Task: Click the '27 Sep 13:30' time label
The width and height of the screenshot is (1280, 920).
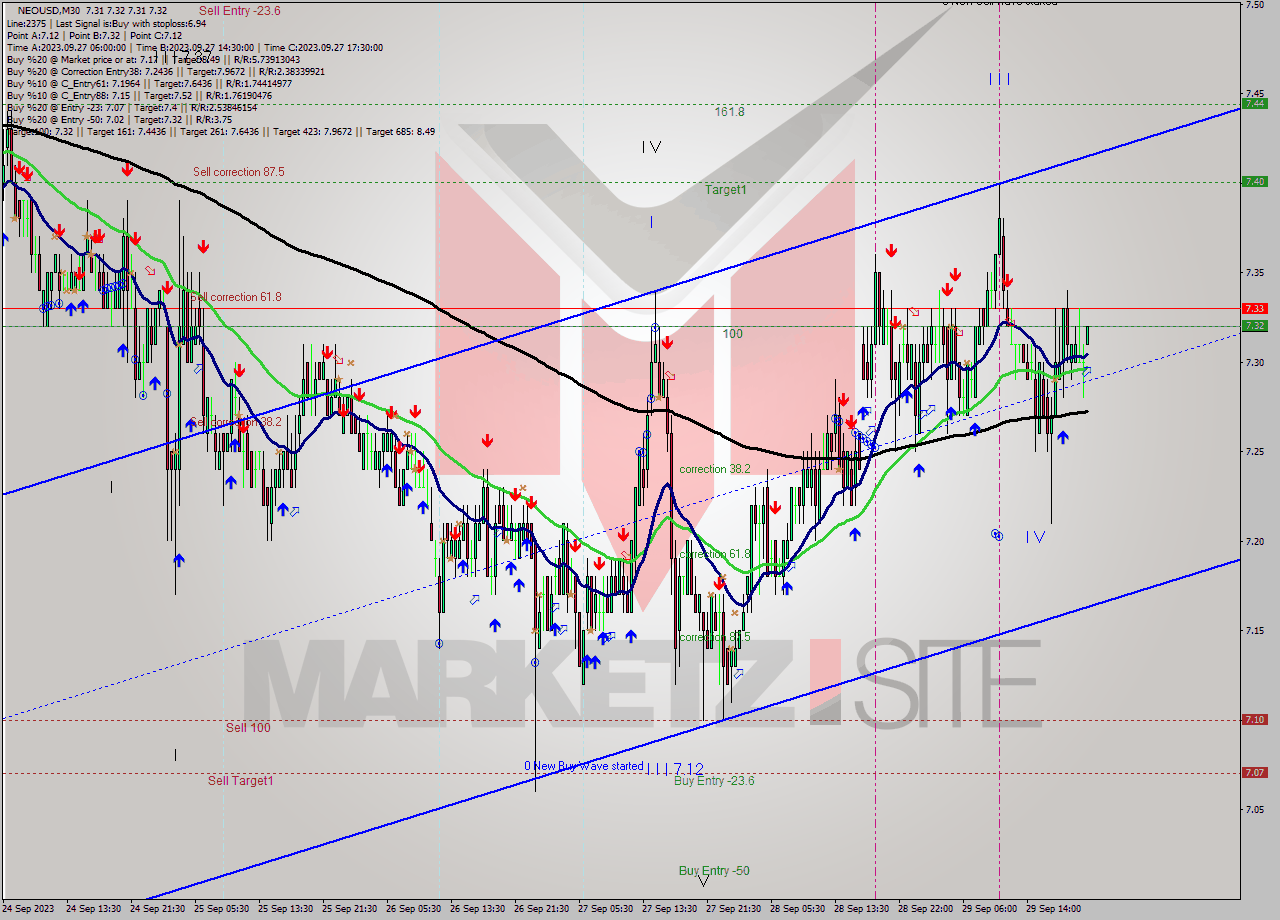Action: tap(669, 909)
